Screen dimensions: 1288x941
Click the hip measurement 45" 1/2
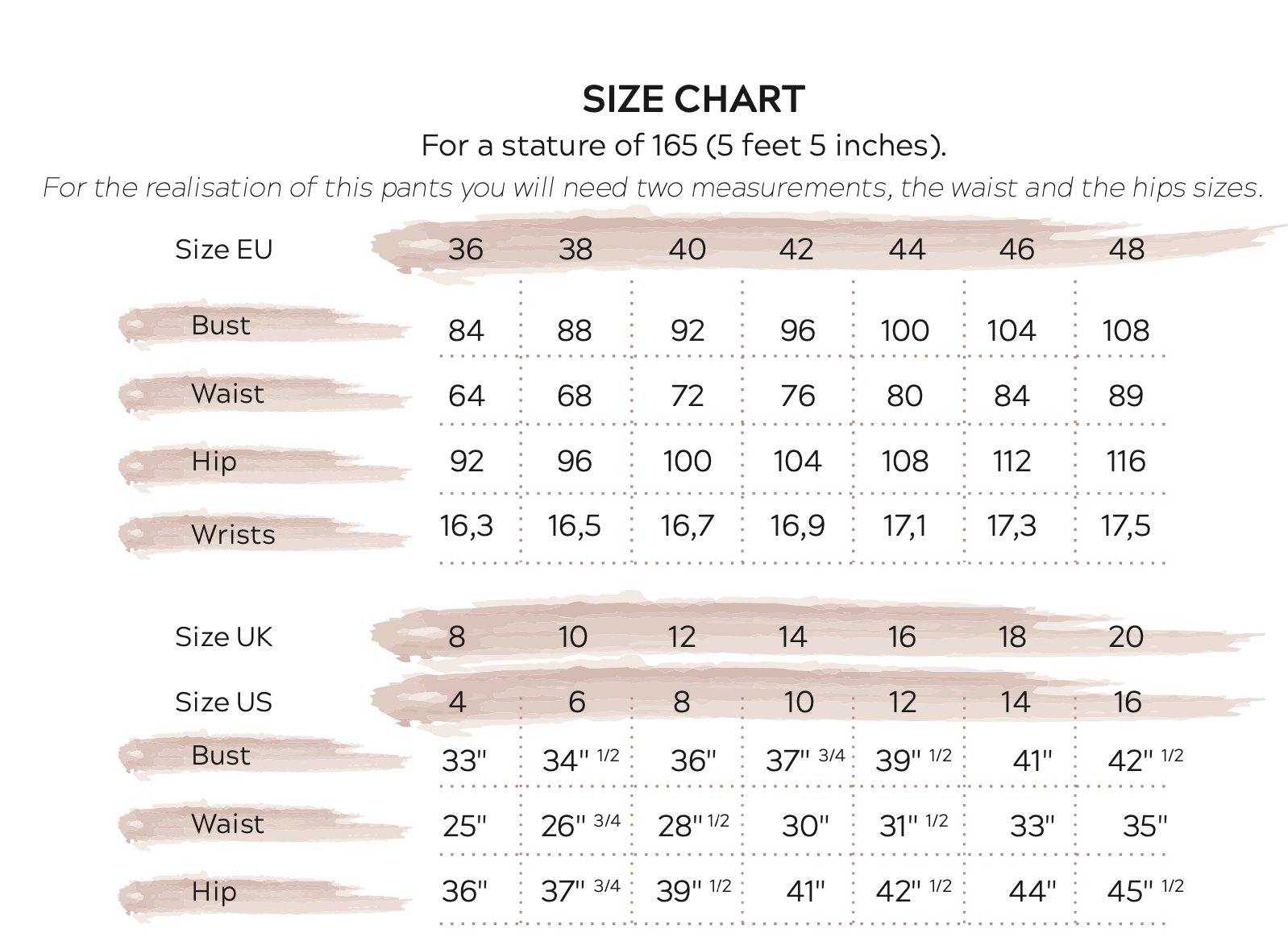coord(1145,891)
